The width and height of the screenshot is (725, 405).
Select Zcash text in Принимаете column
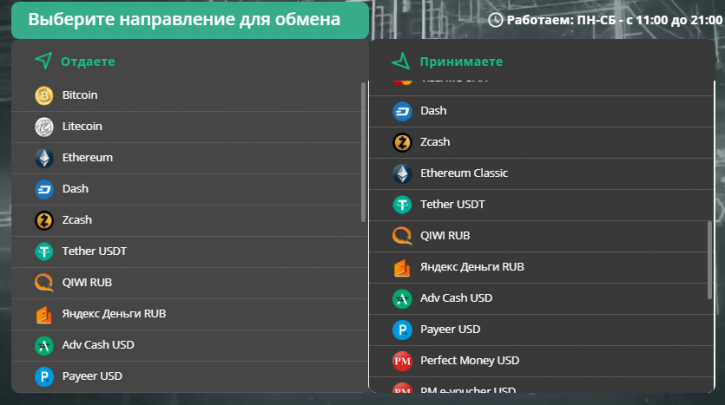click(x=435, y=142)
